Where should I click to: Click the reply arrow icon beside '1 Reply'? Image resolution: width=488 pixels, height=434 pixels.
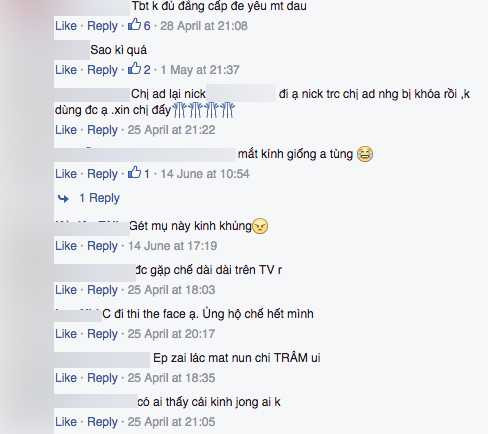coord(63,199)
